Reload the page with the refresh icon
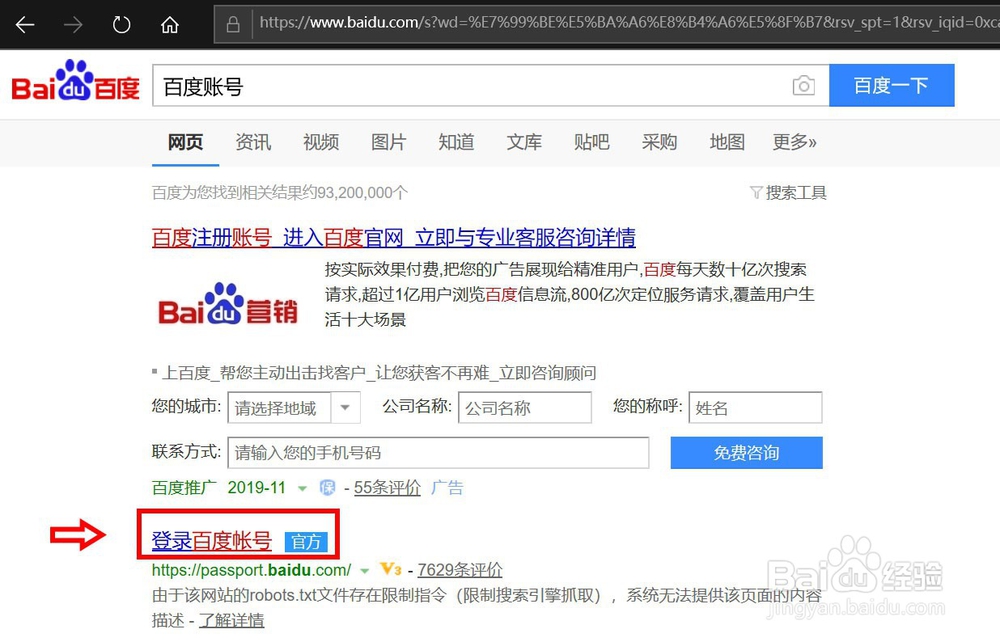The width and height of the screenshot is (1000, 642). [121, 25]
